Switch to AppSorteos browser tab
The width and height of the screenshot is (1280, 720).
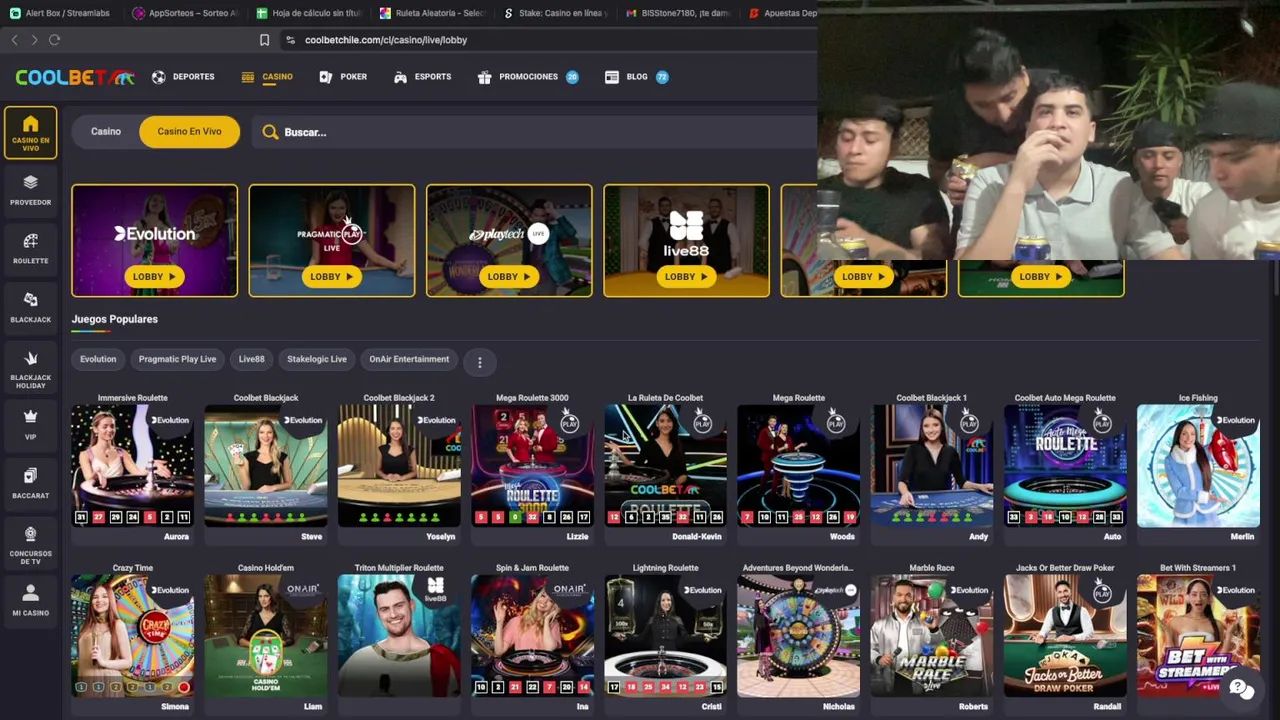pyautogui.click(x=185, y=13)
